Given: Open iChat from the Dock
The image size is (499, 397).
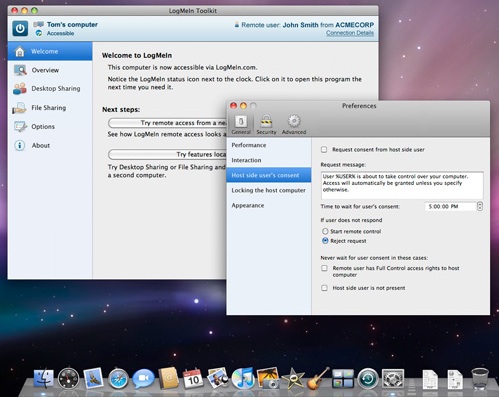Looking at the screenshot, I should pos(143,379).
